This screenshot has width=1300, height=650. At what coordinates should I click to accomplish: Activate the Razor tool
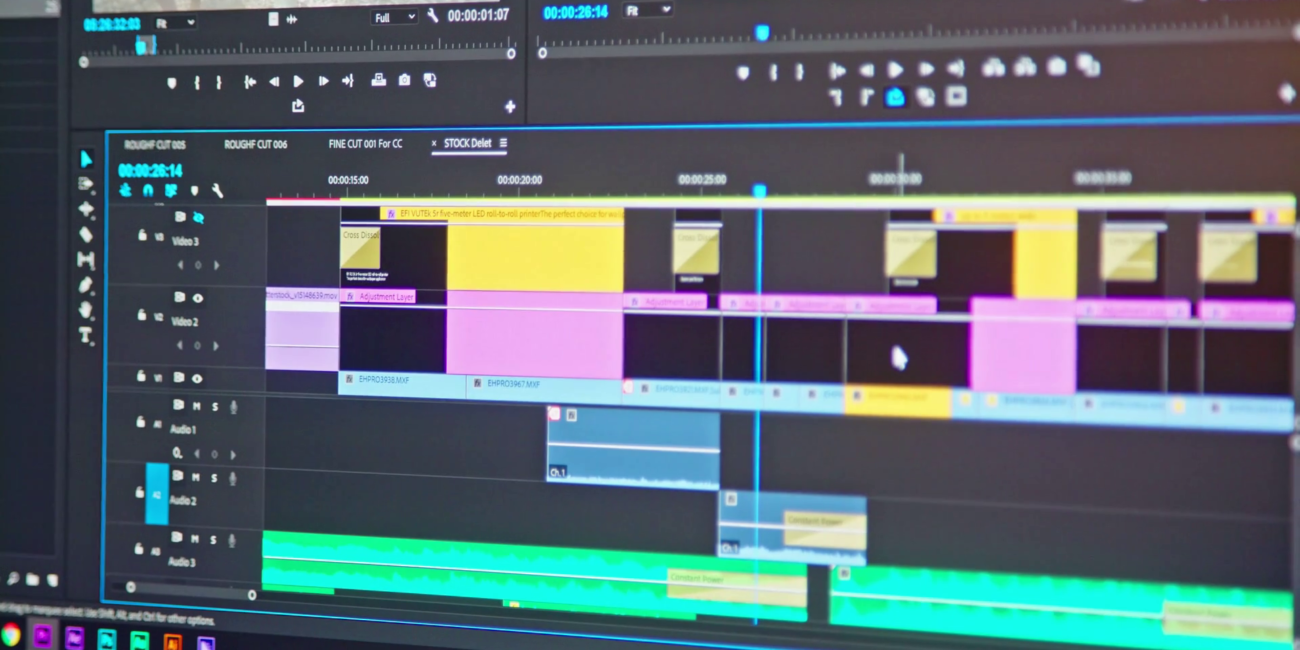click(86, 234)
